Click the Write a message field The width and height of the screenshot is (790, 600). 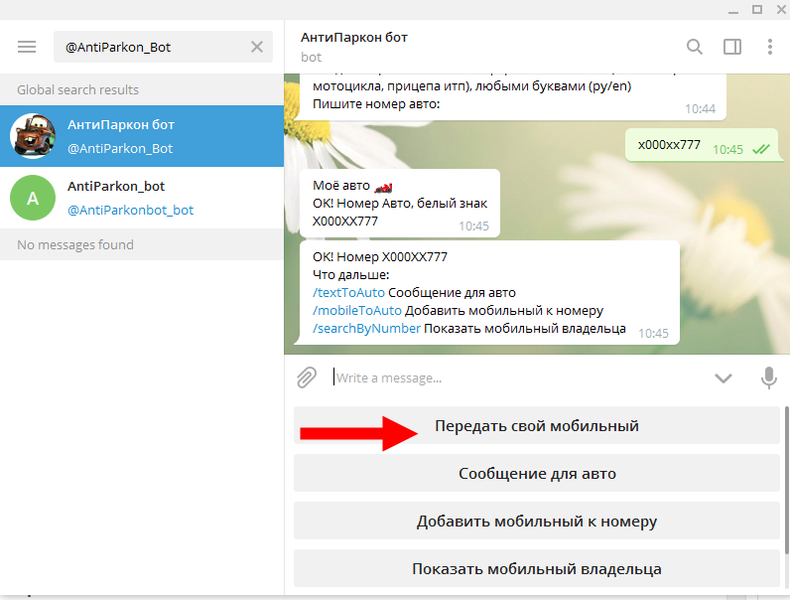pos(519,378)
